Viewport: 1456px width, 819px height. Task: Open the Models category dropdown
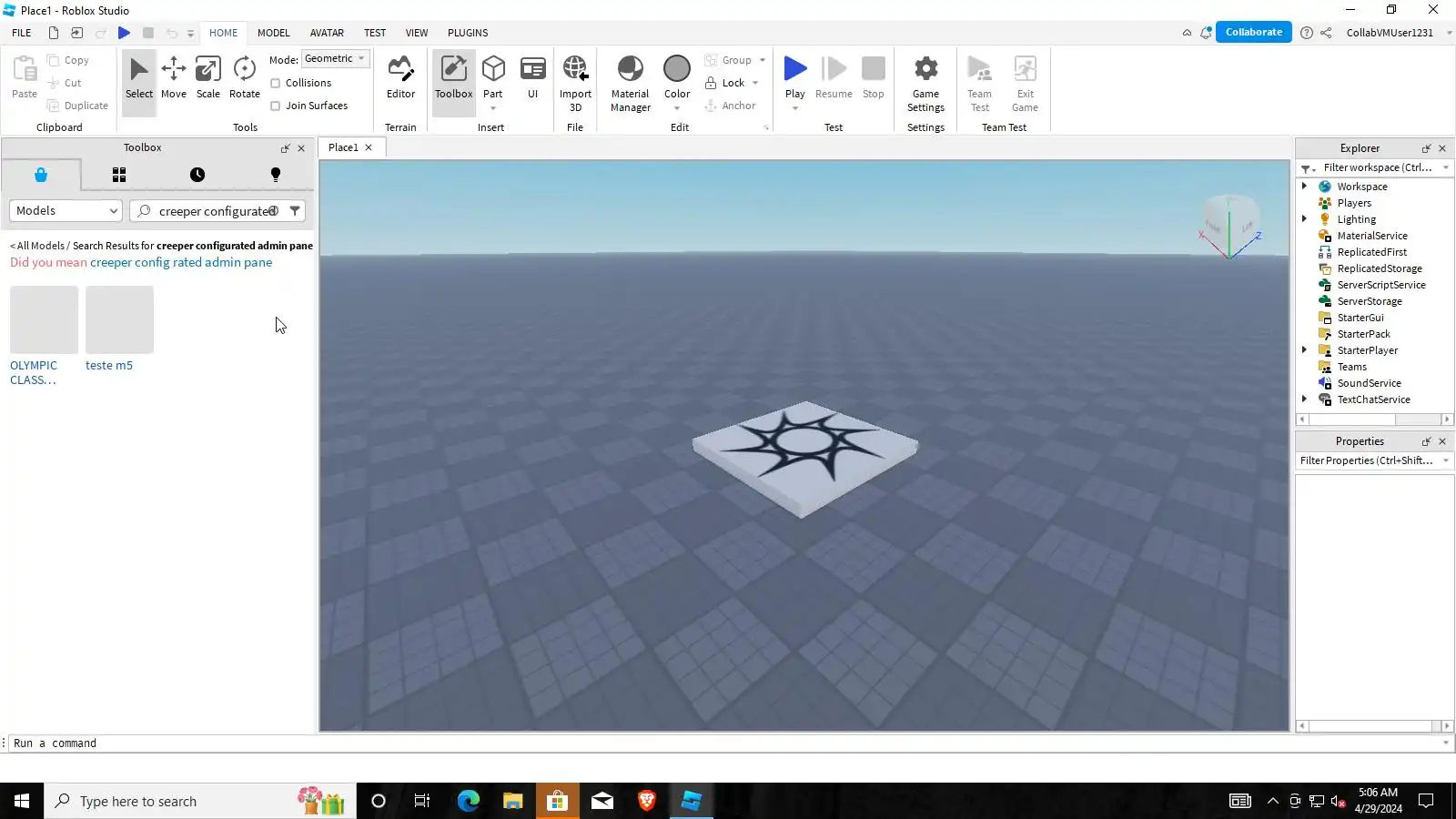tap(66, 211)
